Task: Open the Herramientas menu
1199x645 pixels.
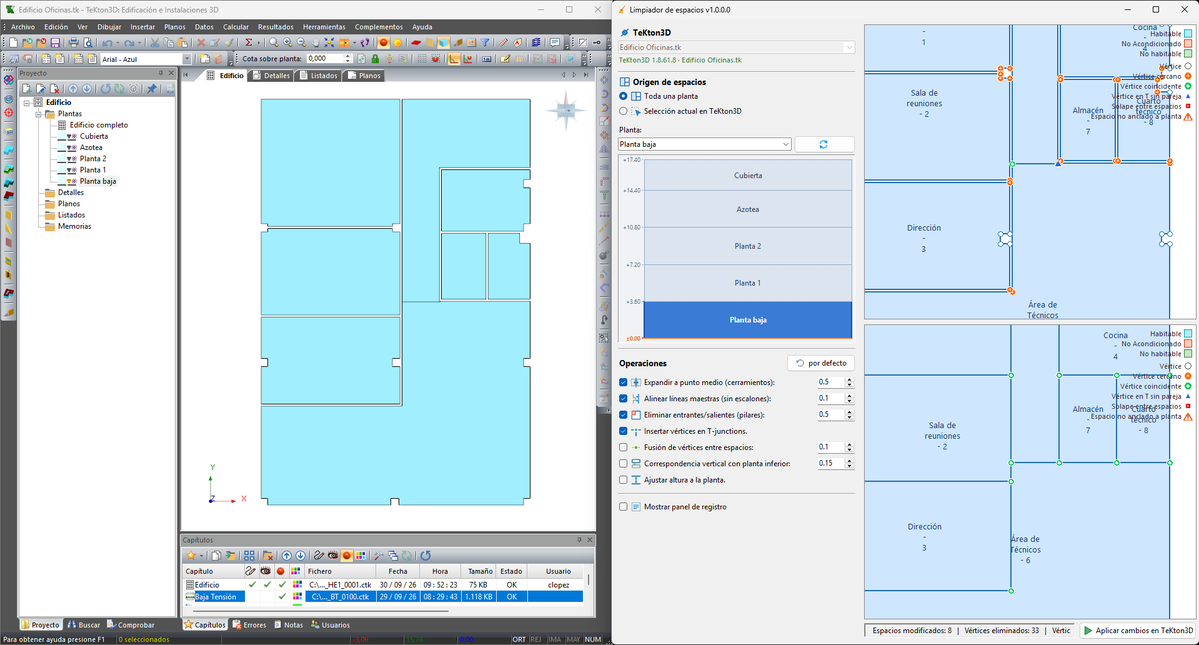Action: 324,27
